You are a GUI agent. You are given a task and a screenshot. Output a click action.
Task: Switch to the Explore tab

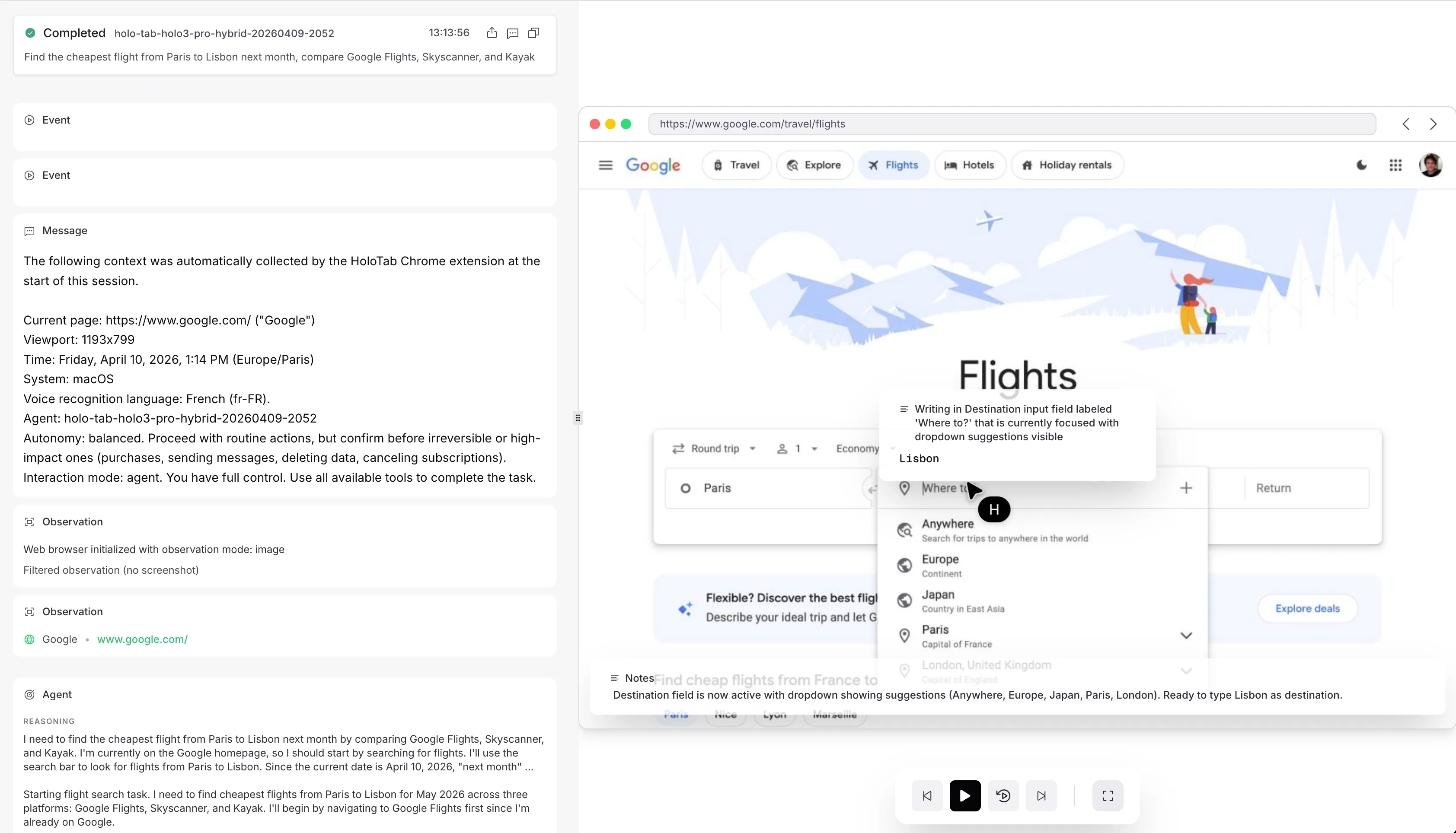[814, 165]
